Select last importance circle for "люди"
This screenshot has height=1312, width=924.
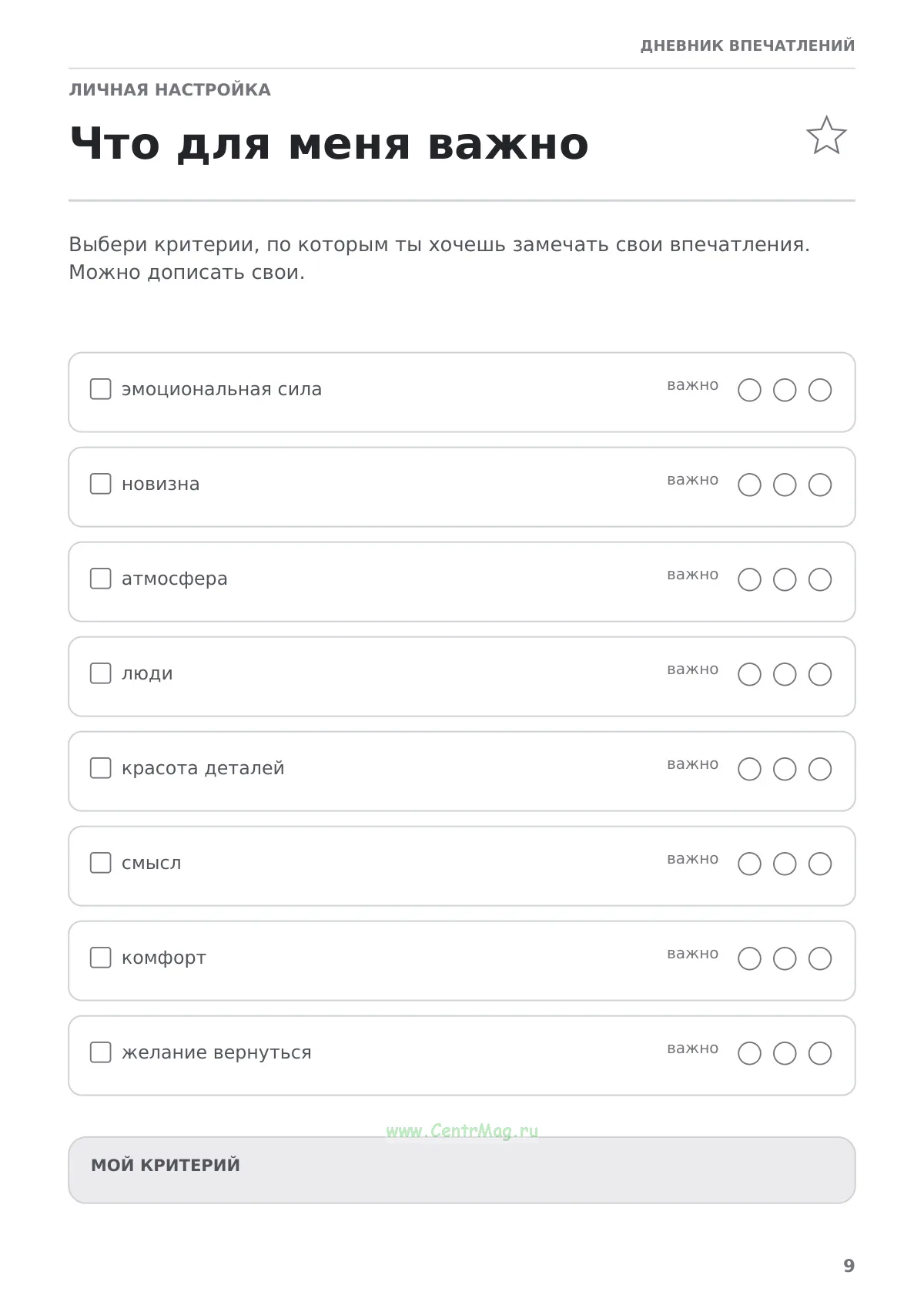pos(820,674)
